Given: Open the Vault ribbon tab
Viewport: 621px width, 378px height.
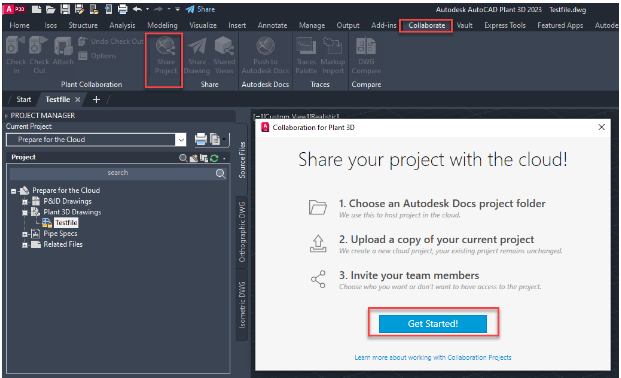Looking at the screenshot, I should click(465, 25).
